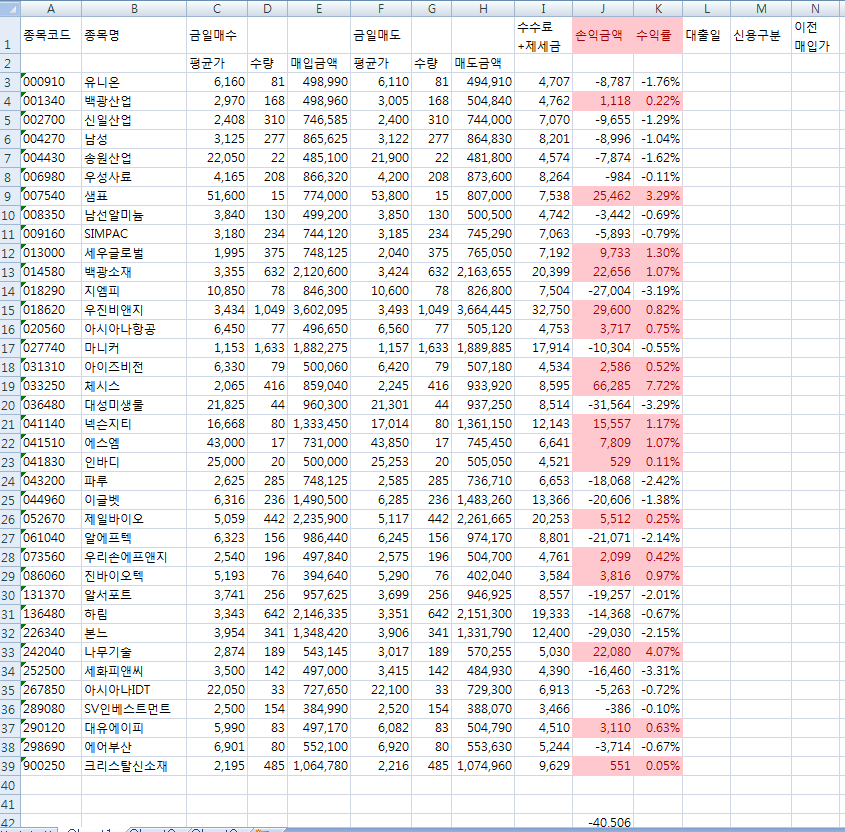Click 나무기술 return rate 4.07%
This screenshot has width=845, height=832.
[658, 652]
